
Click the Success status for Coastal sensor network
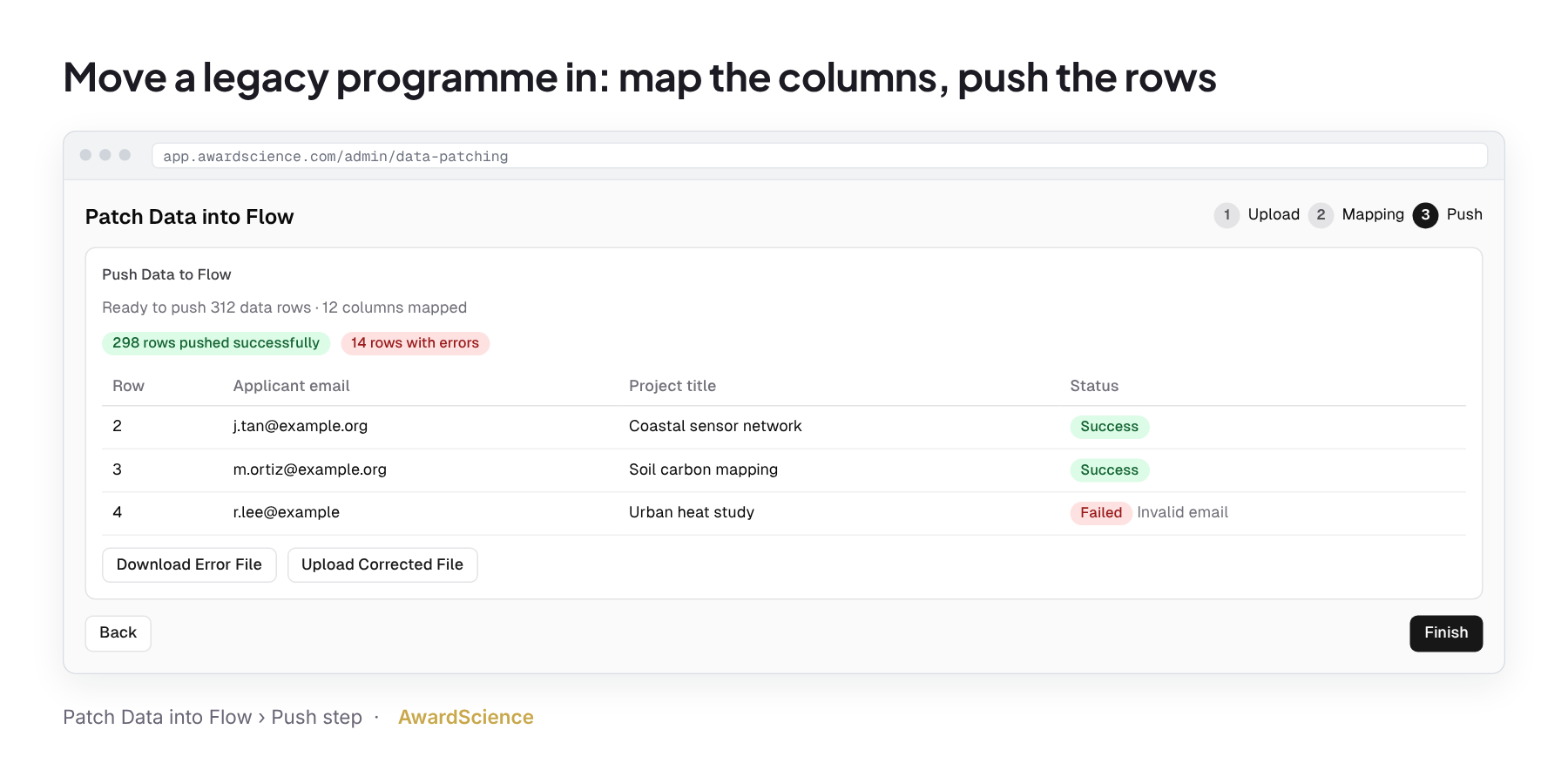pos(1109,427)
